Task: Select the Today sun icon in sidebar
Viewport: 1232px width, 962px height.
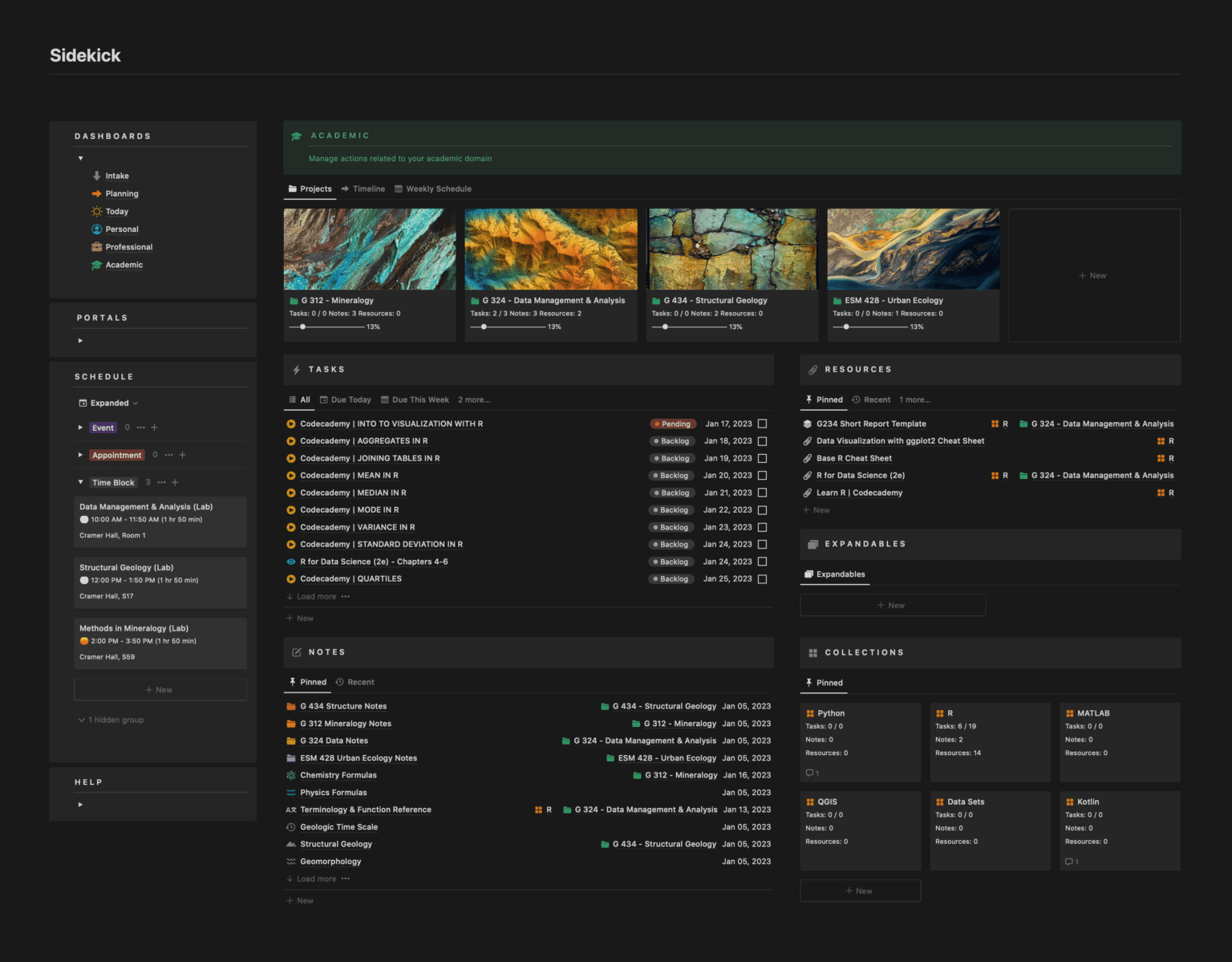Action: 95,211
